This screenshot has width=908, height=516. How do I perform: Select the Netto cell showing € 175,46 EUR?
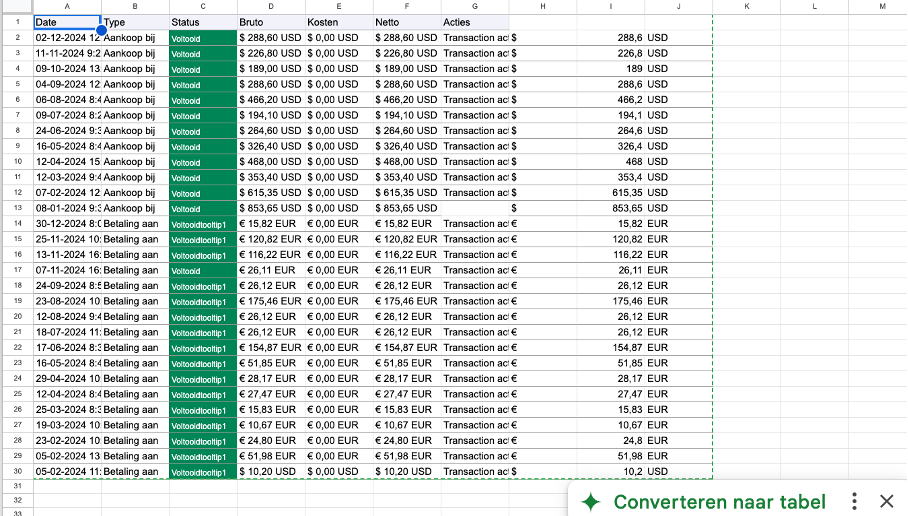[407, 301]
